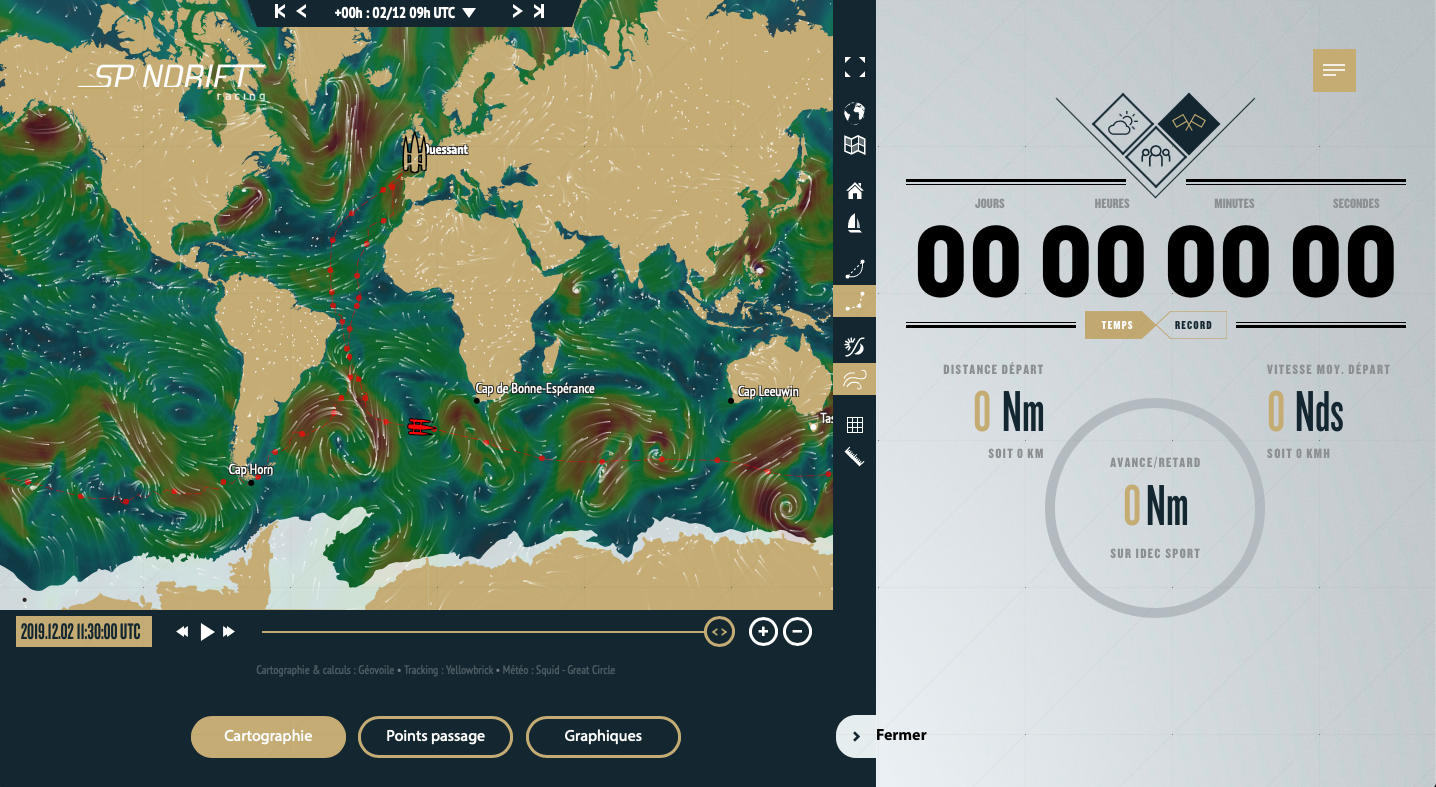The image size is (1436, 787).
Task: Open the crew diamond icon
Action: coord(1155,156)
